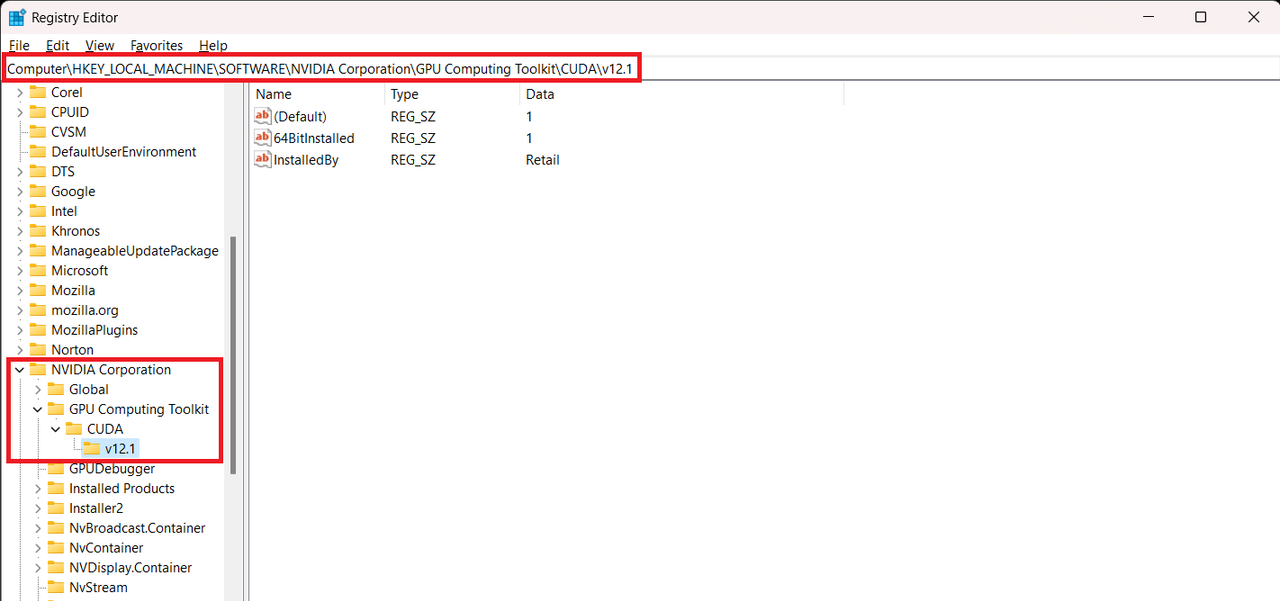Select the Mozilla key folder icon
Image resolution: width=1280 pixels, height=601 pixels.
pyautogui.click(x=38, y=290)
